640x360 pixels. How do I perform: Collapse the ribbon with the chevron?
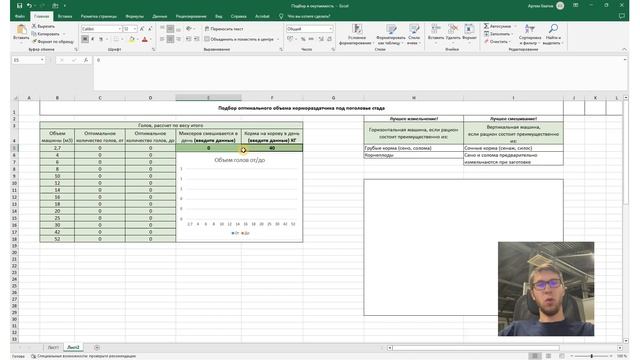pos(624,49)
